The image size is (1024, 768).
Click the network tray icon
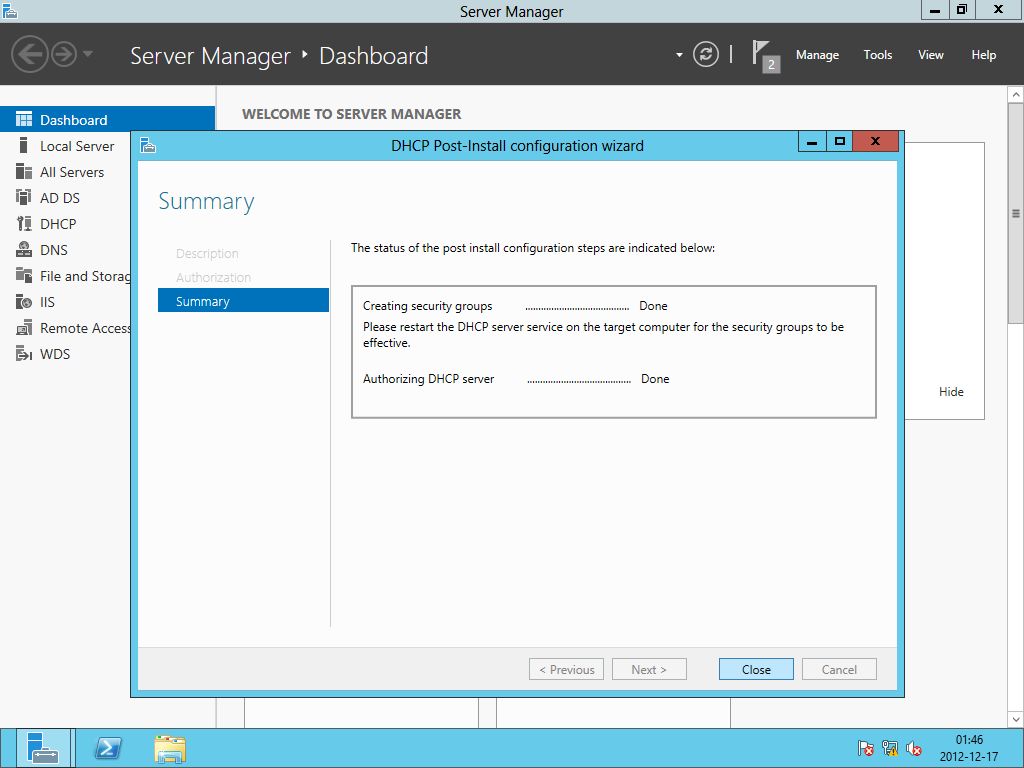(889, 748)
